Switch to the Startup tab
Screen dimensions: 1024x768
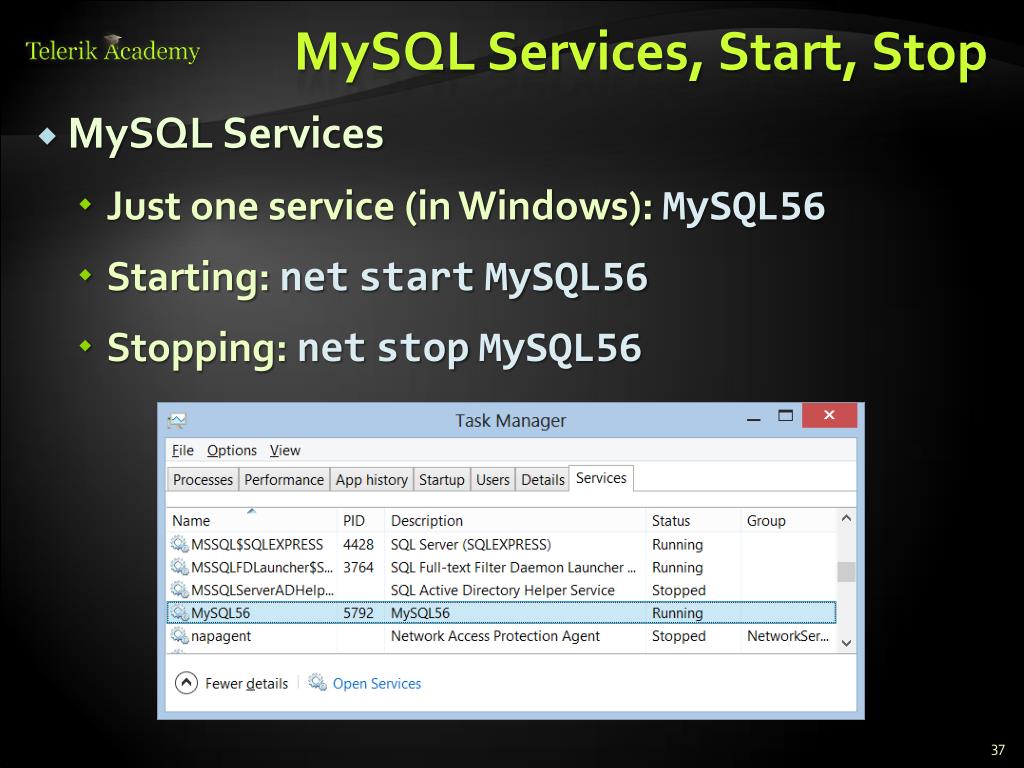[441, 479]
